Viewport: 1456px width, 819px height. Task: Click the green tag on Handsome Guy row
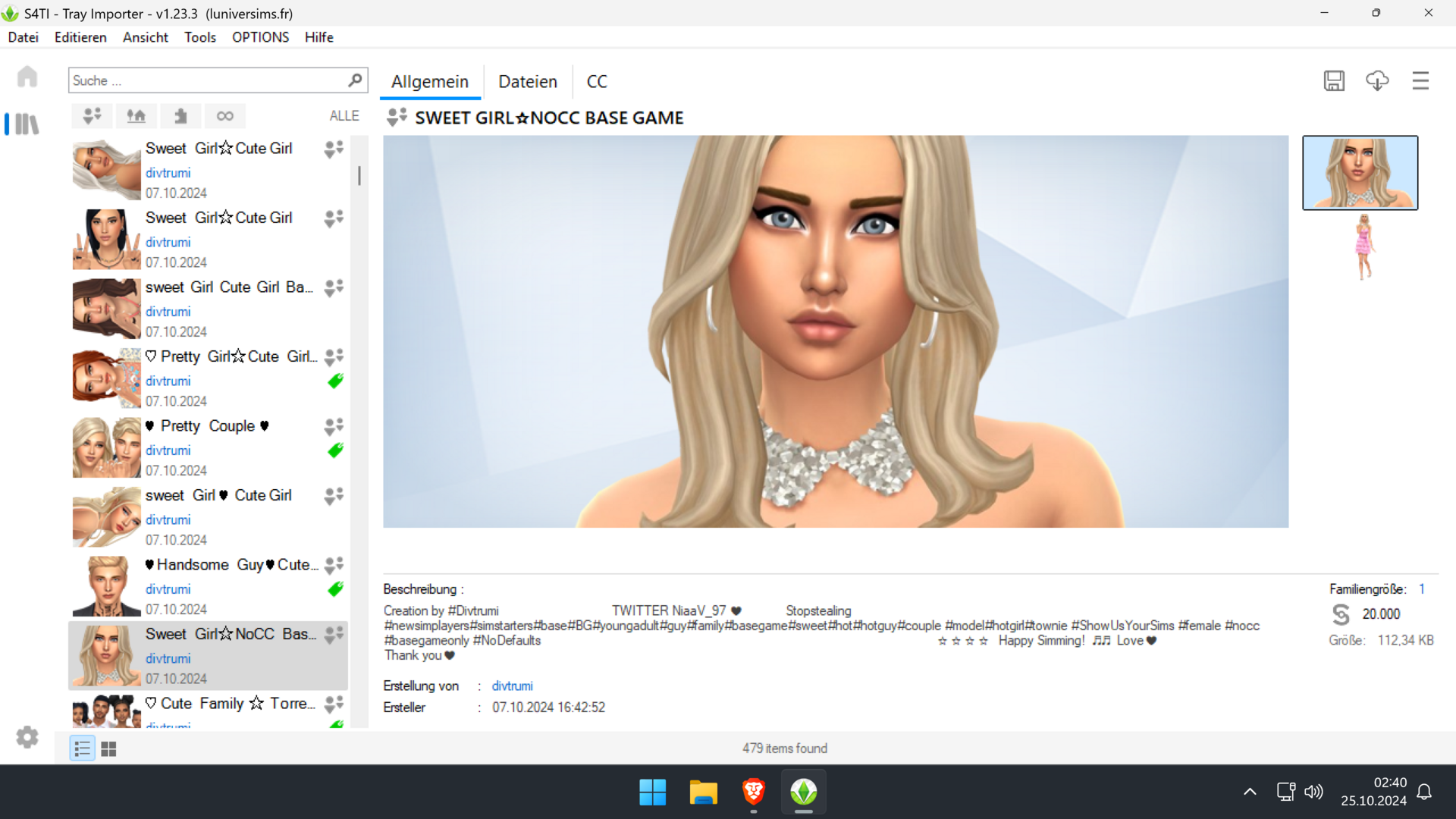point(335,589)
